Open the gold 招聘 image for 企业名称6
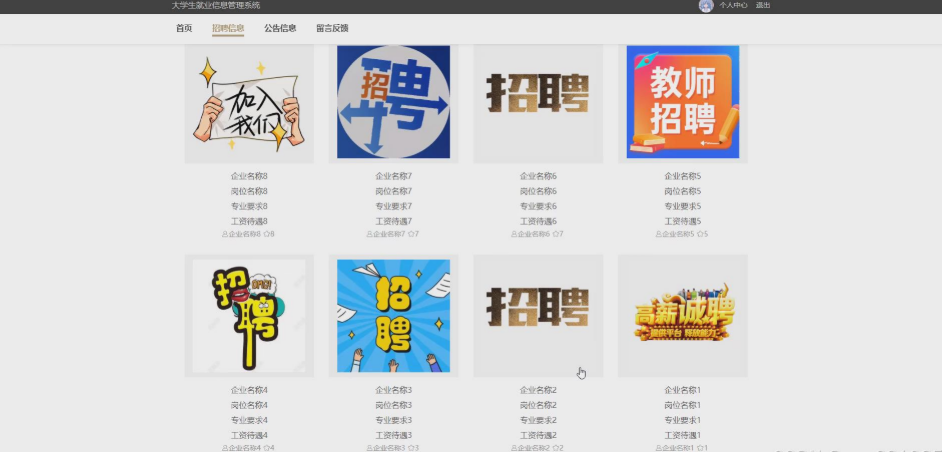 pos(538,102)
